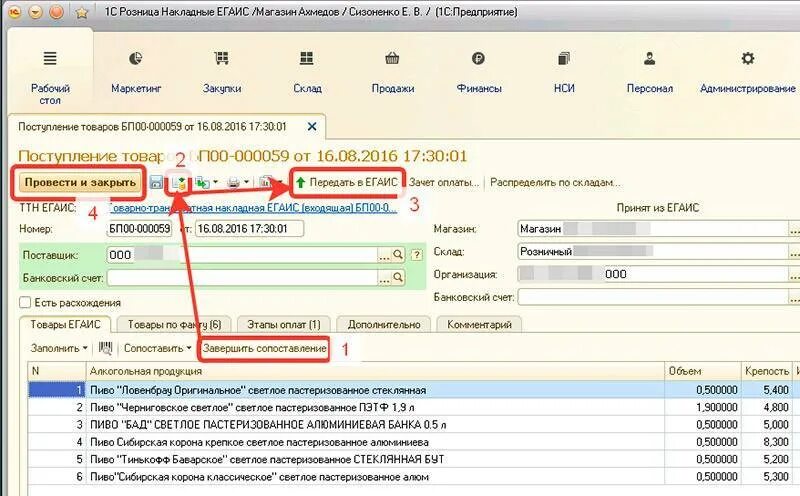Click the question mark icon beside Поставщик
Viewport: 800px width, 496px height.
[417, 255]
